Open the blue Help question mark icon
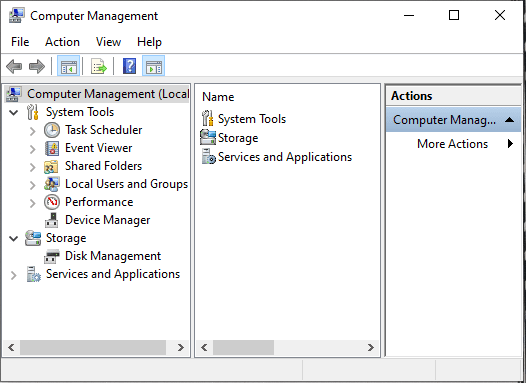This screenshot has width=526, height=383. coord(129,66)
